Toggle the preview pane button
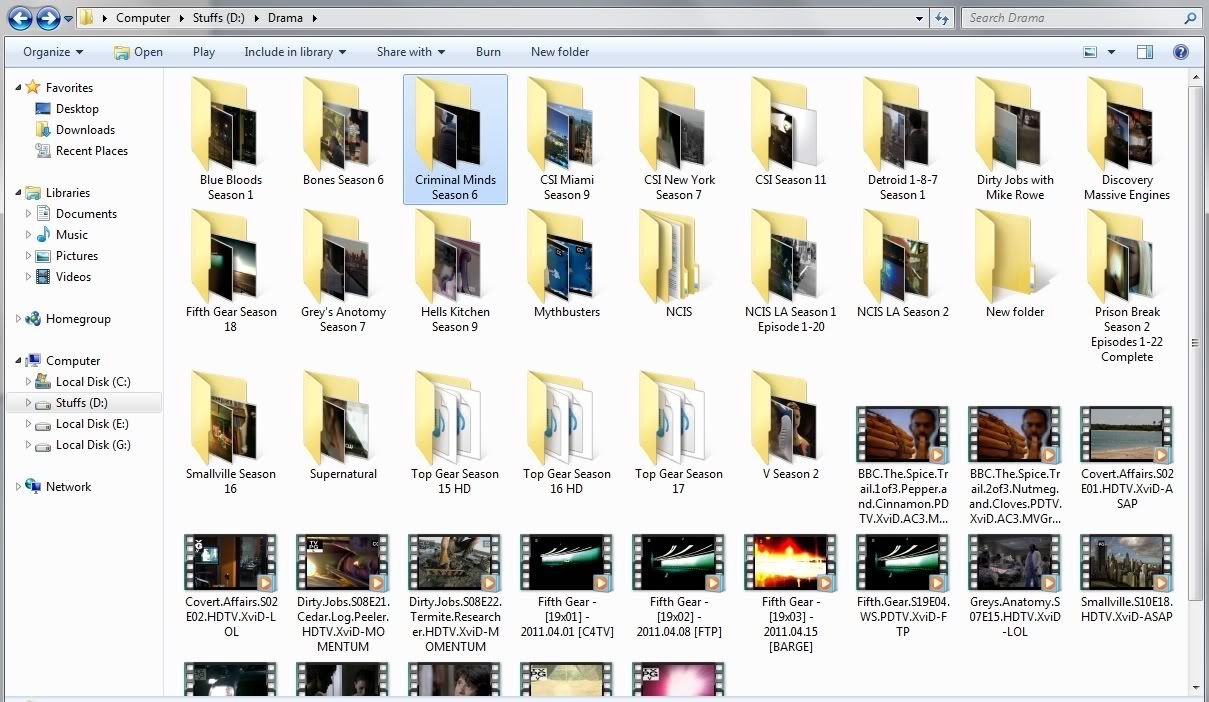 (x=1145, y=52)
